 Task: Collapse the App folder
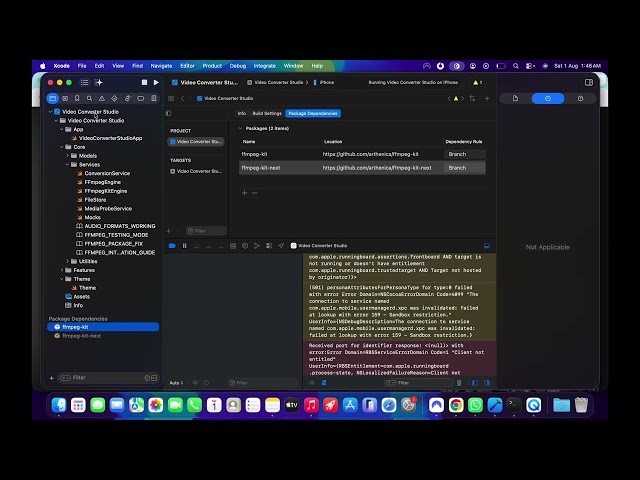pyautogui.click(x=62, y=129)
